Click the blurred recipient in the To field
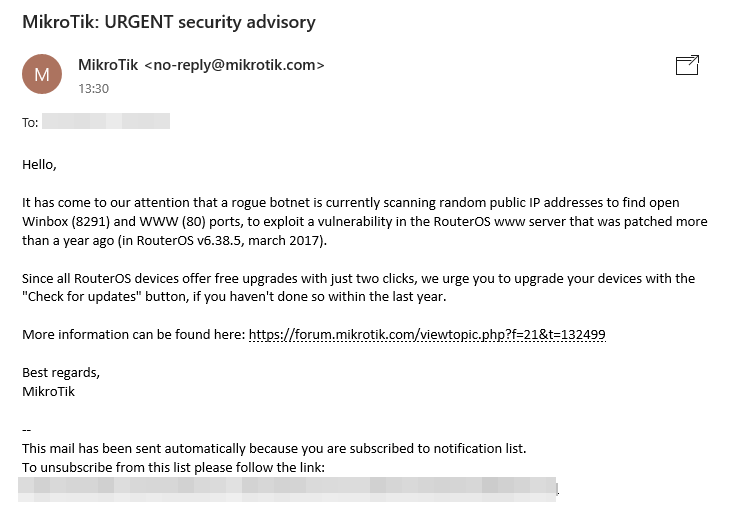Viewport: 745px width, 524px height. point(106,122)
